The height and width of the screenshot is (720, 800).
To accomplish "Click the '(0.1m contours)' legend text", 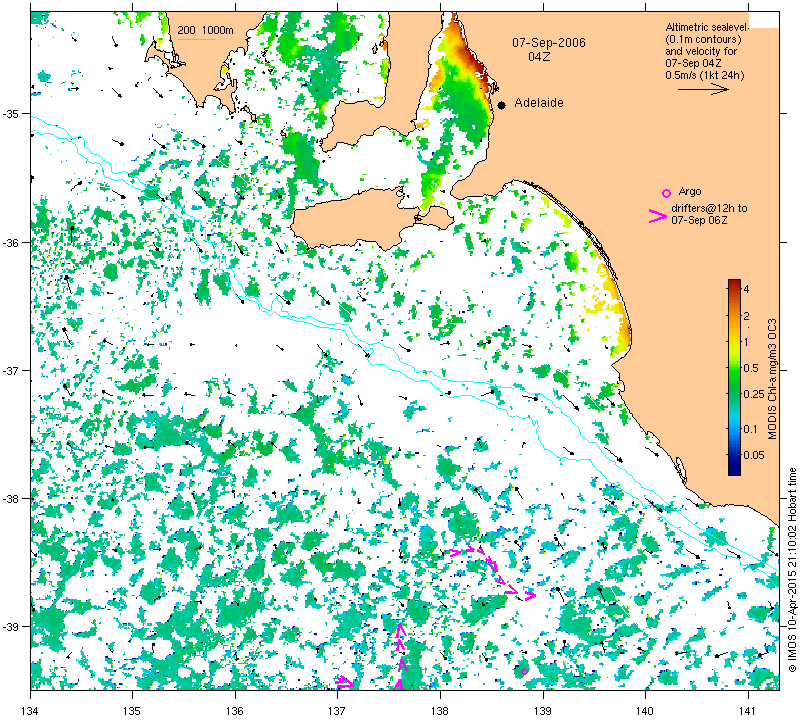I will click(703, 39).
